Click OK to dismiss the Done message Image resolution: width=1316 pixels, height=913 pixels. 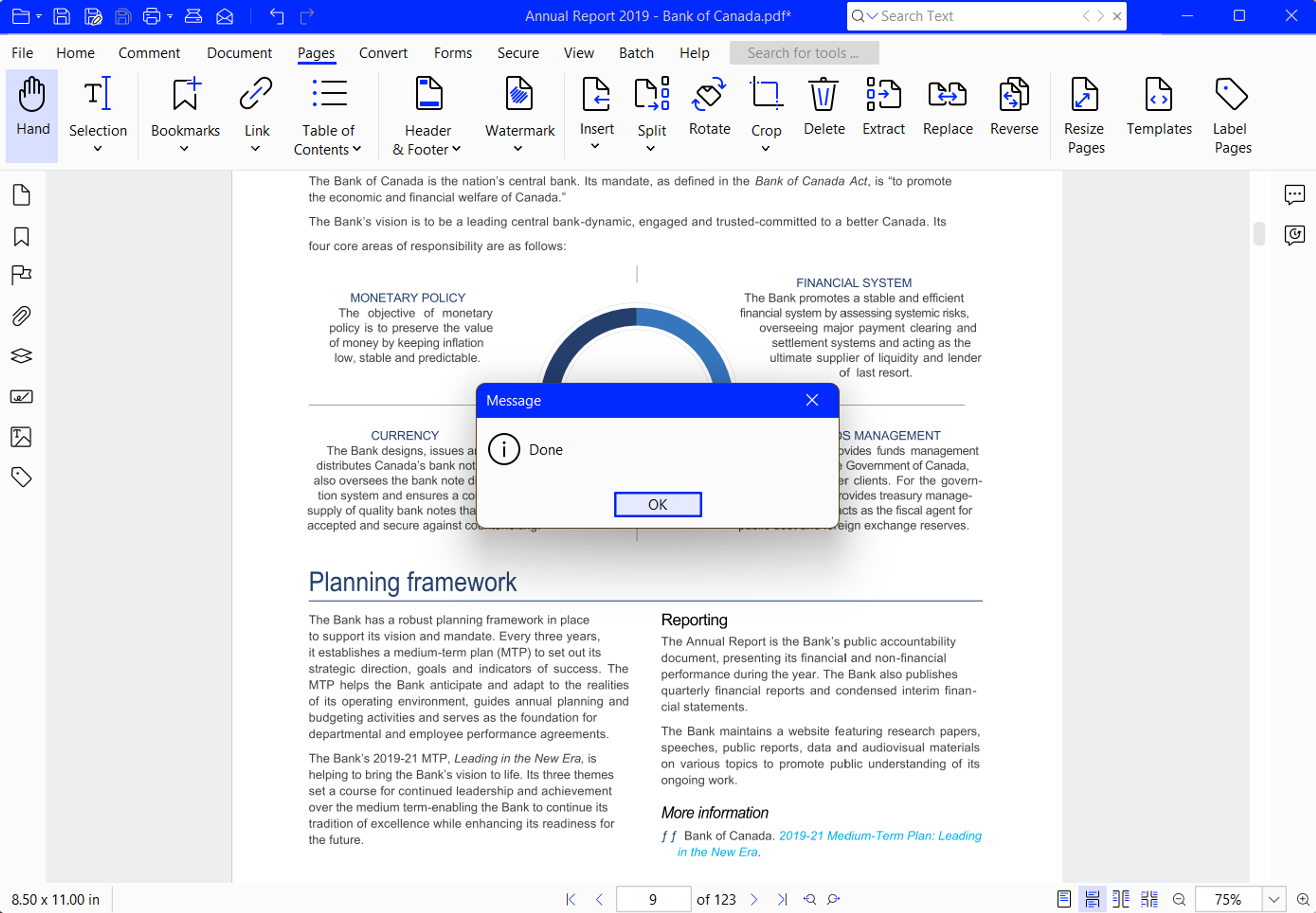pyautogui.click(x=657, y=504)
